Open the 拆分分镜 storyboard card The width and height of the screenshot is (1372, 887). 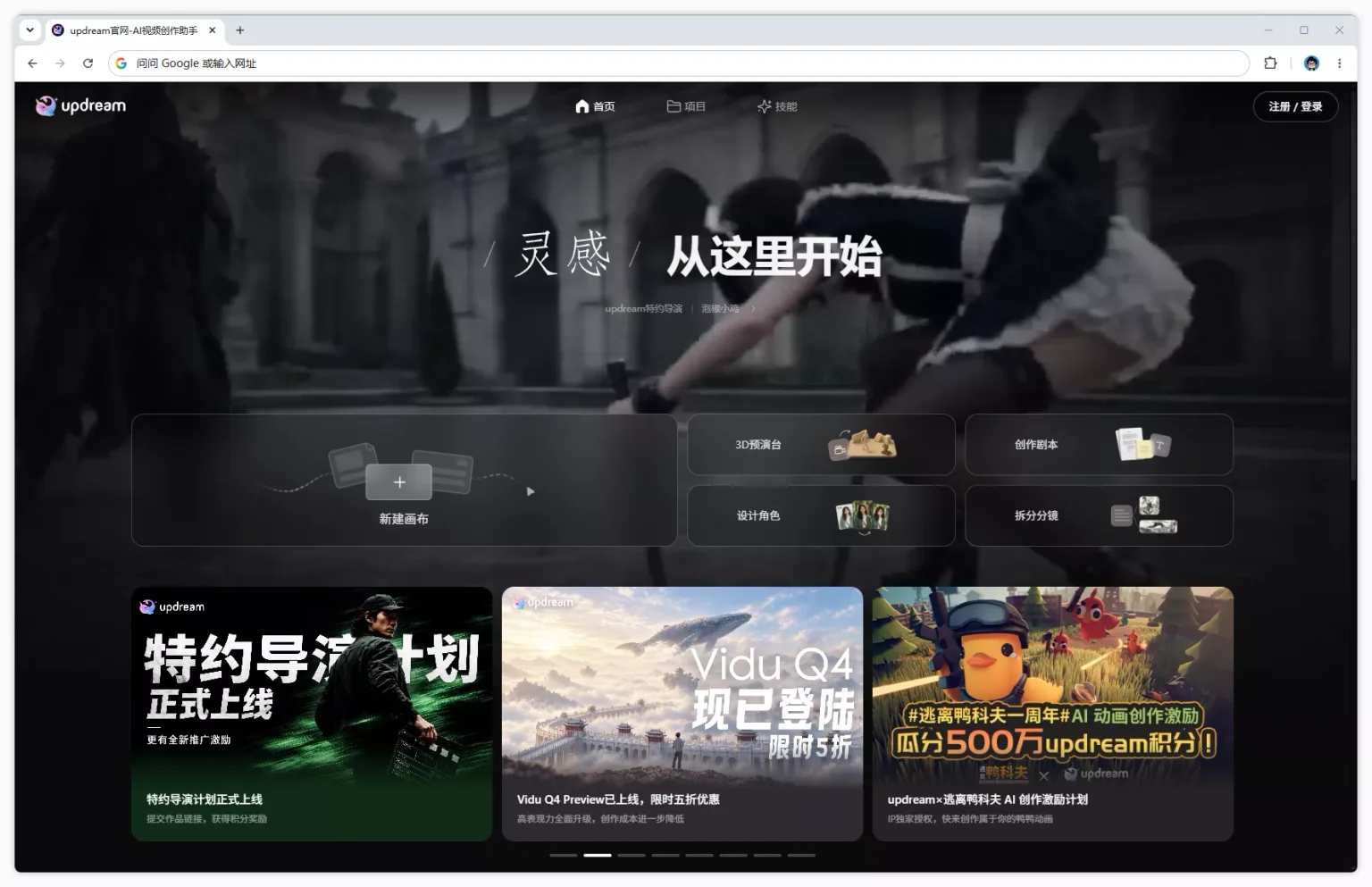point(1099,515)
